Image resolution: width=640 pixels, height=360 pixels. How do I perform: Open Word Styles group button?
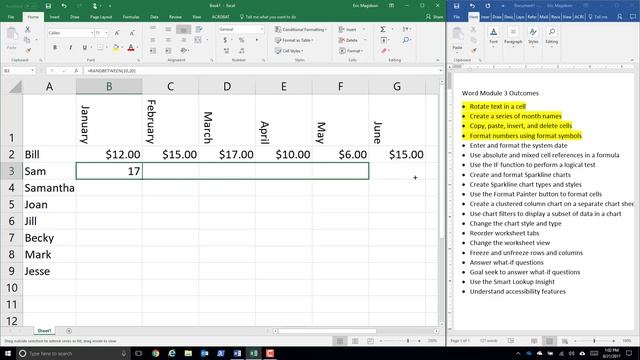(x=533, y=37)
